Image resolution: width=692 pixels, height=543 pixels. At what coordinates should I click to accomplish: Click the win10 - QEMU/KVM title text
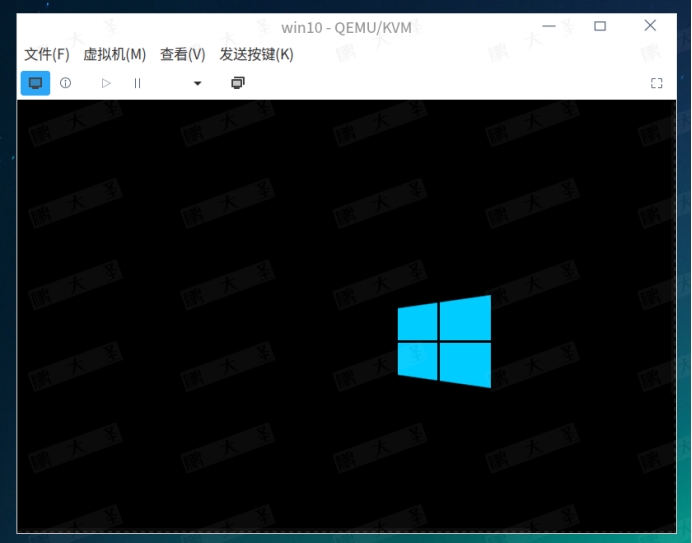(345, 27)
